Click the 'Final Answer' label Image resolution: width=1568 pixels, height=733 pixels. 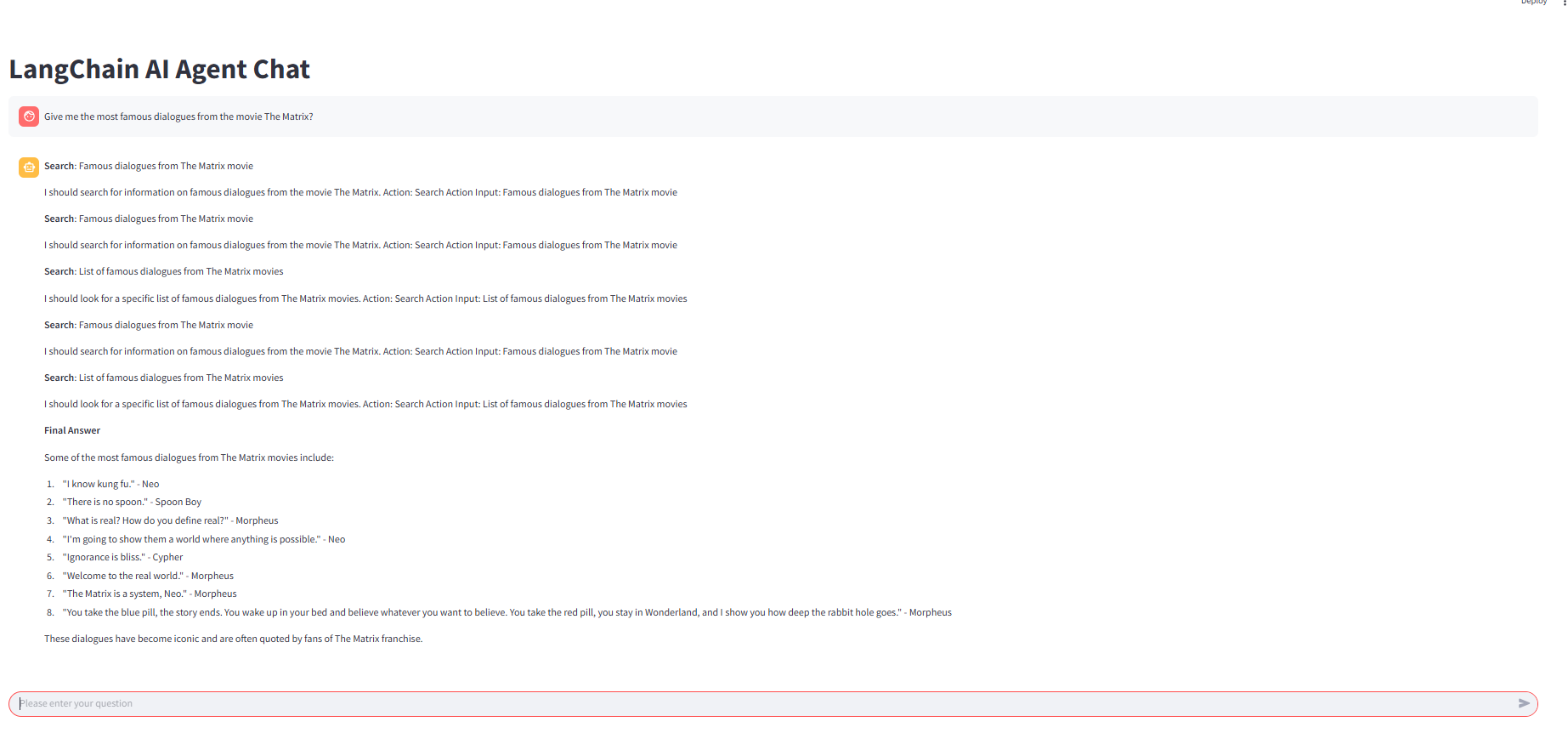(72, 430)
